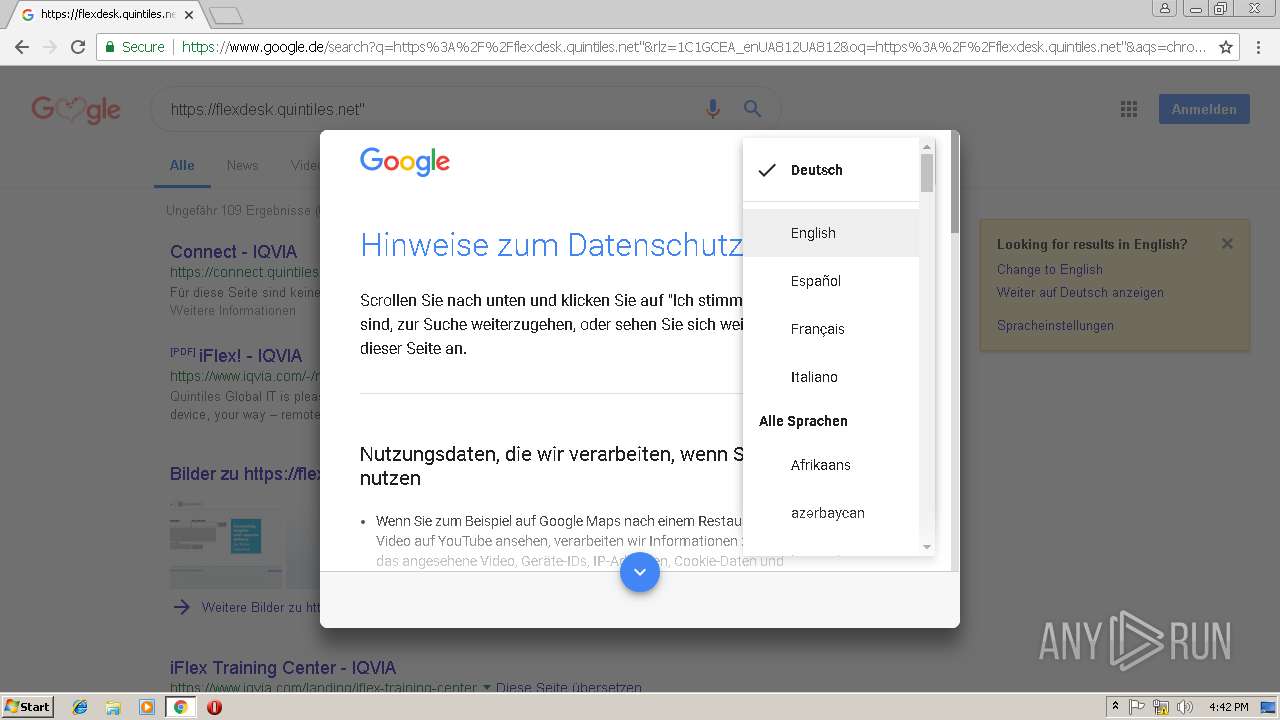The width and height of the screenshot is (1280, 720).
Task: Open file explorer from taskbar
Action: point(113,707)
